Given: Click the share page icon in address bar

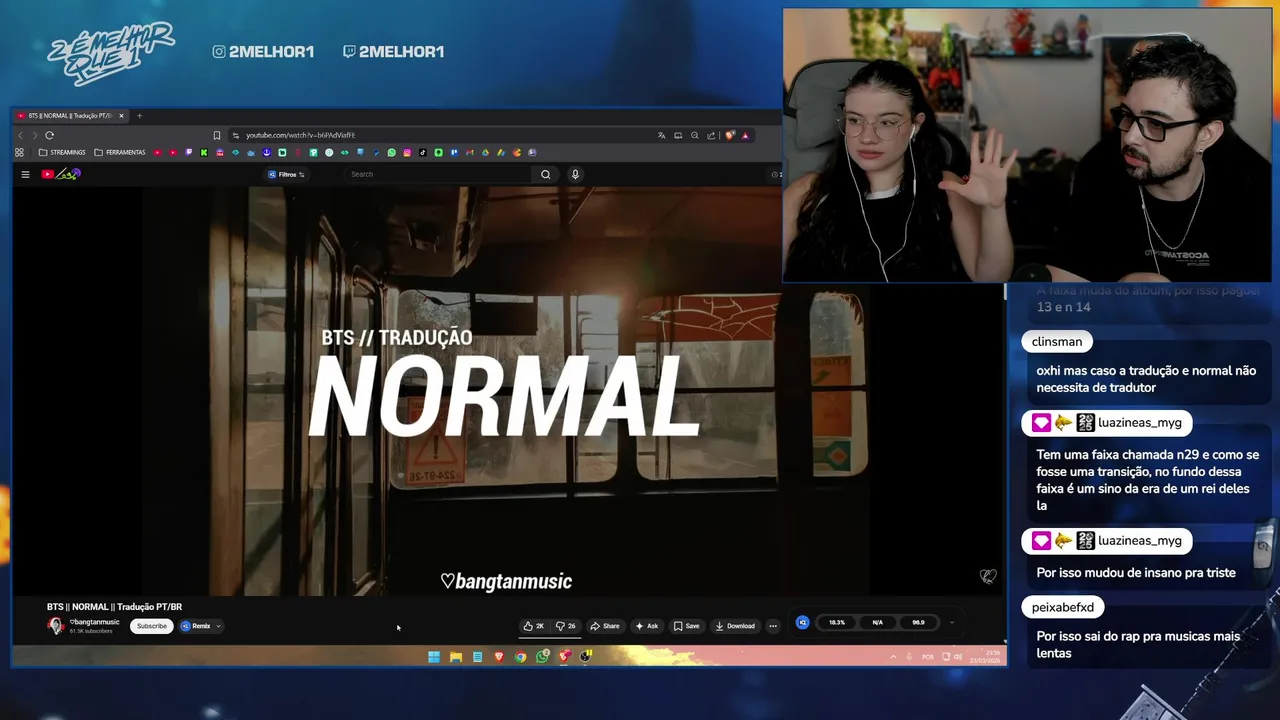Looking at the screenshot, I should pos(711,135).
